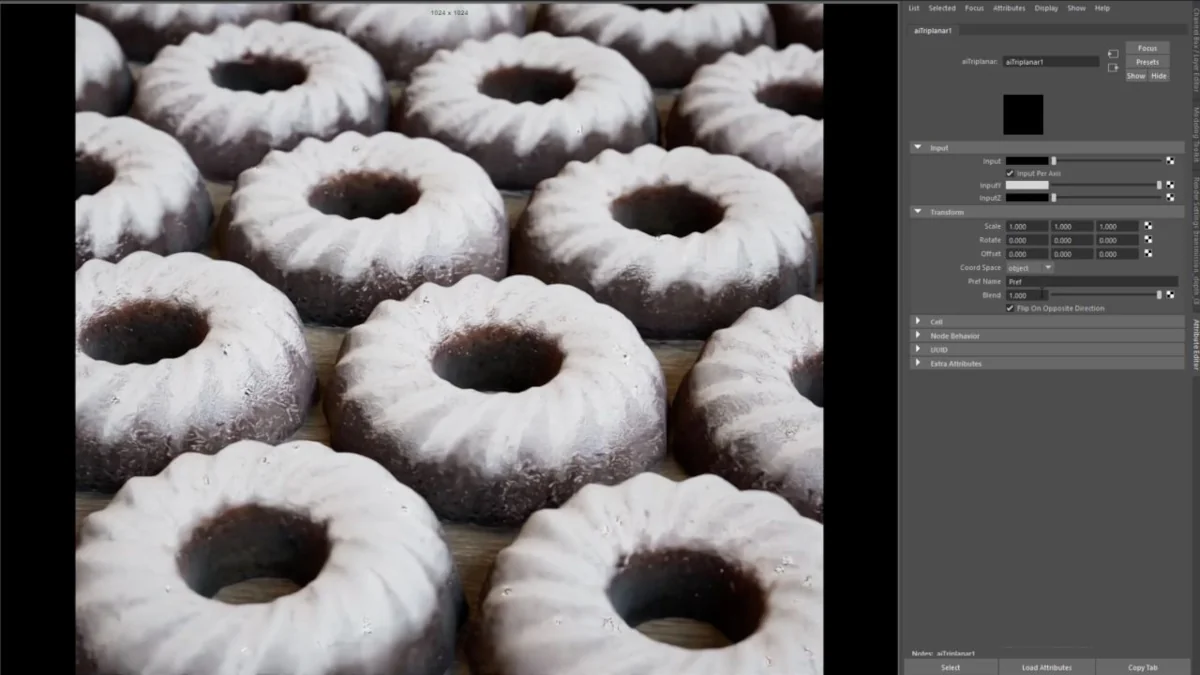Screen dimensions: 1200x675
Task: Click the Presets button
Action: (1147, 62)
